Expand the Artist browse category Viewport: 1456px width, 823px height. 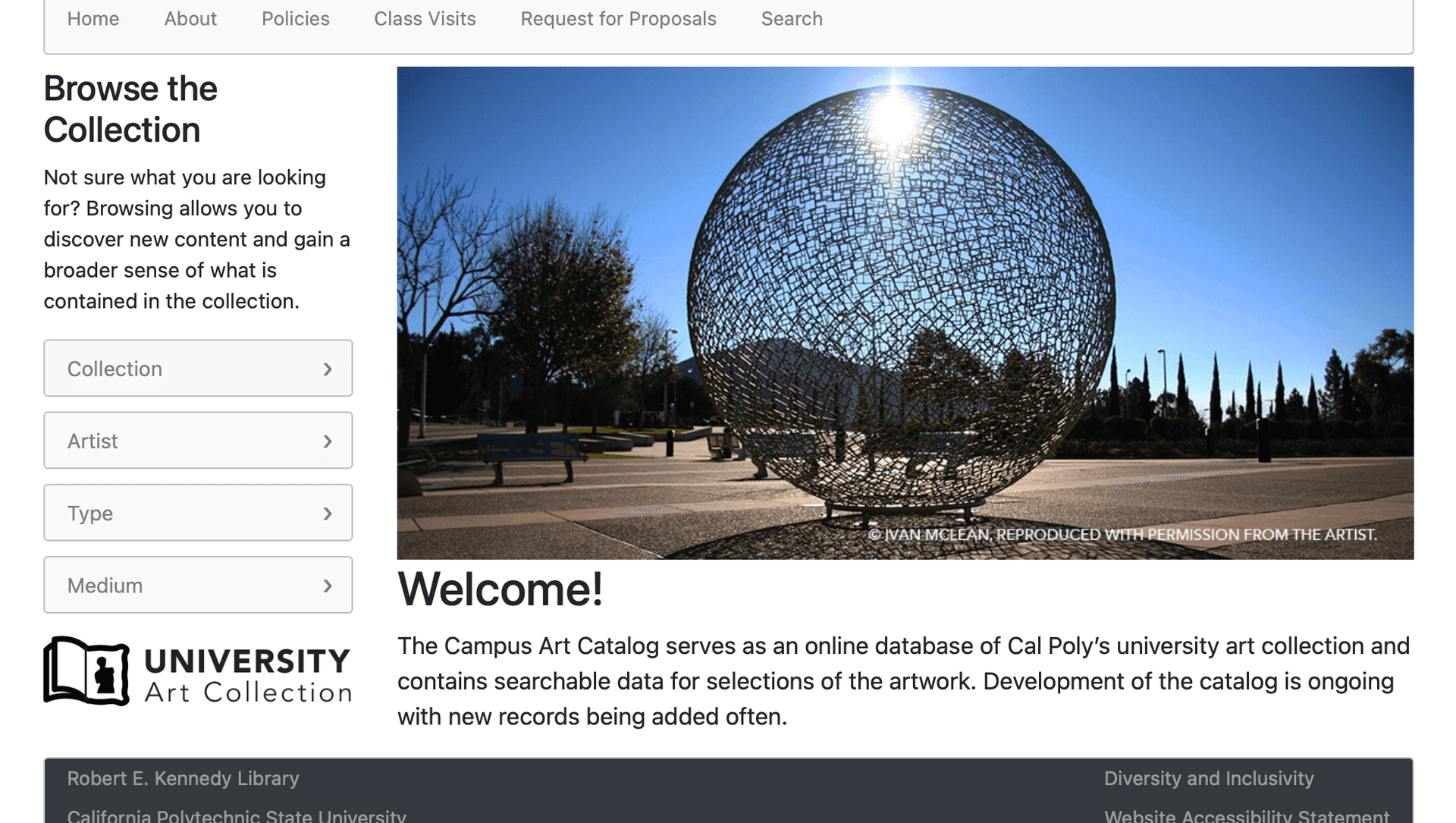[x=198, y=440]
